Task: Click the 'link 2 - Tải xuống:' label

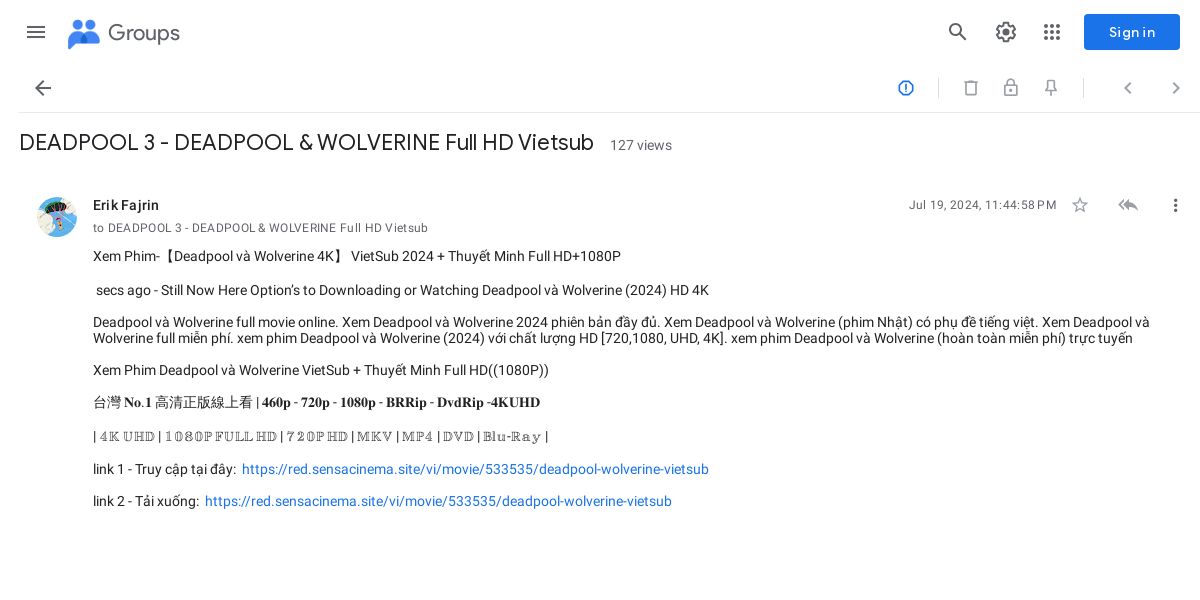Action: [146, 501]
